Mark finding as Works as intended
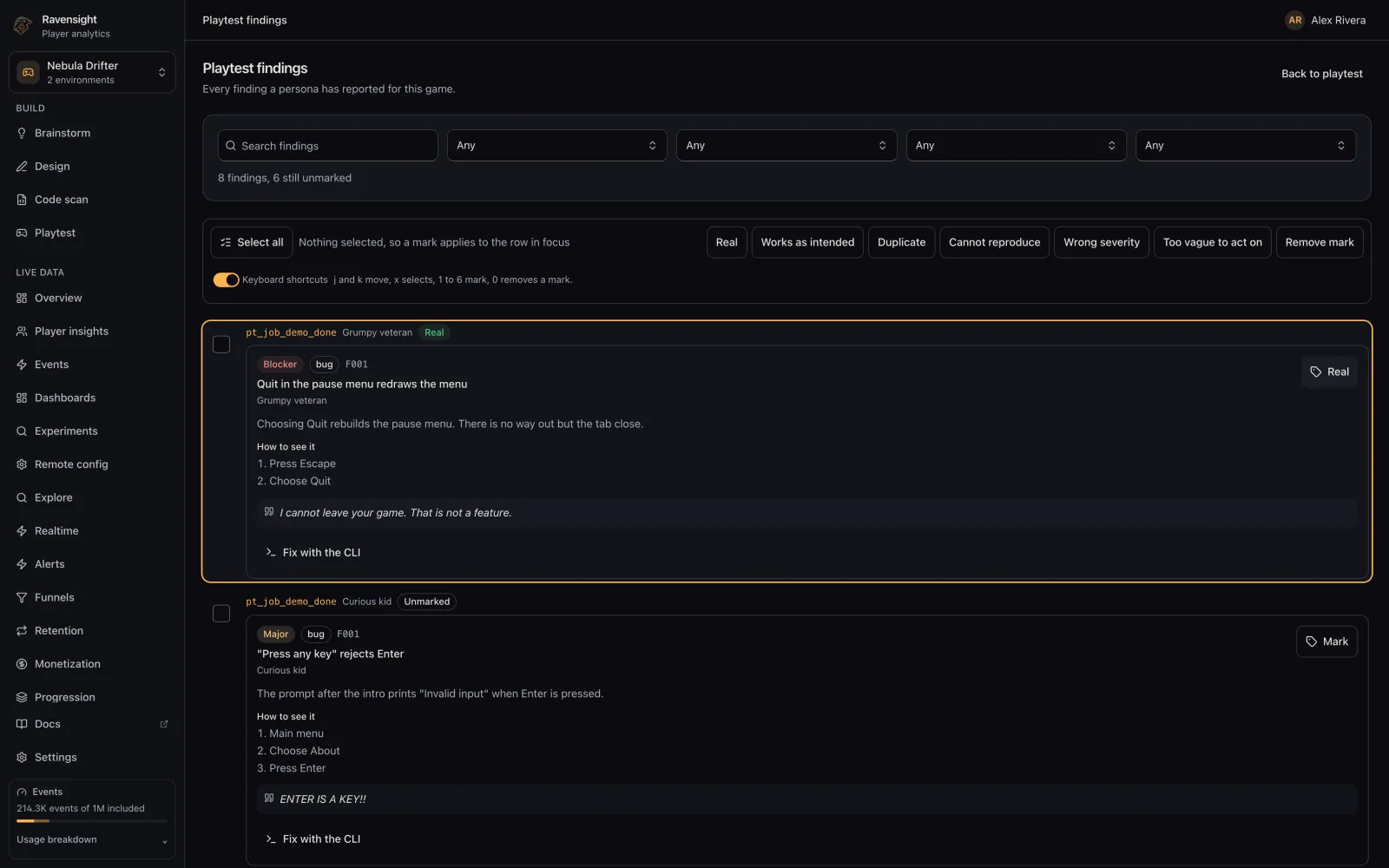Viewport: 1389px width, 868px height. (807, 242)
